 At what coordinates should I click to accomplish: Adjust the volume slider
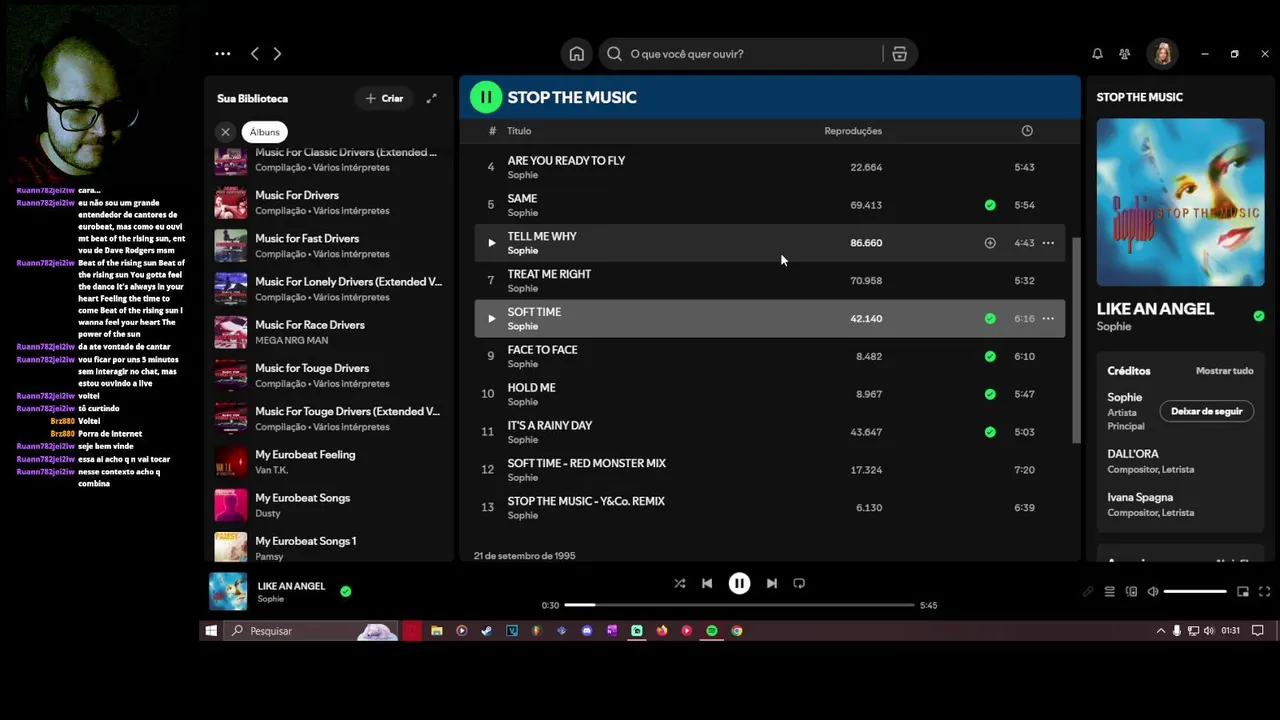pos(1195,592)
